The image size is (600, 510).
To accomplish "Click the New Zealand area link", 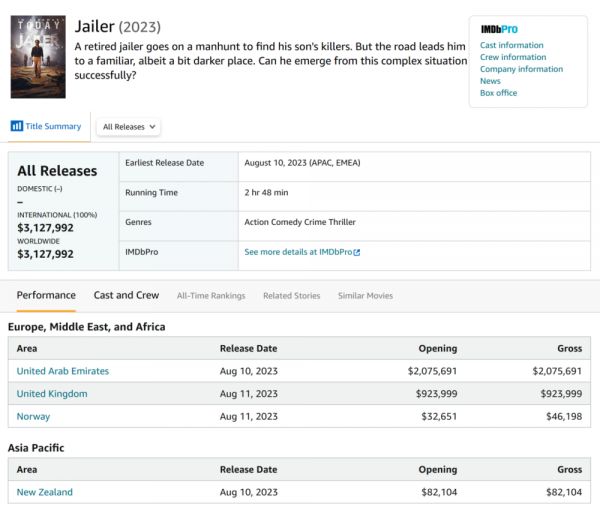I will tap(45, 492).
